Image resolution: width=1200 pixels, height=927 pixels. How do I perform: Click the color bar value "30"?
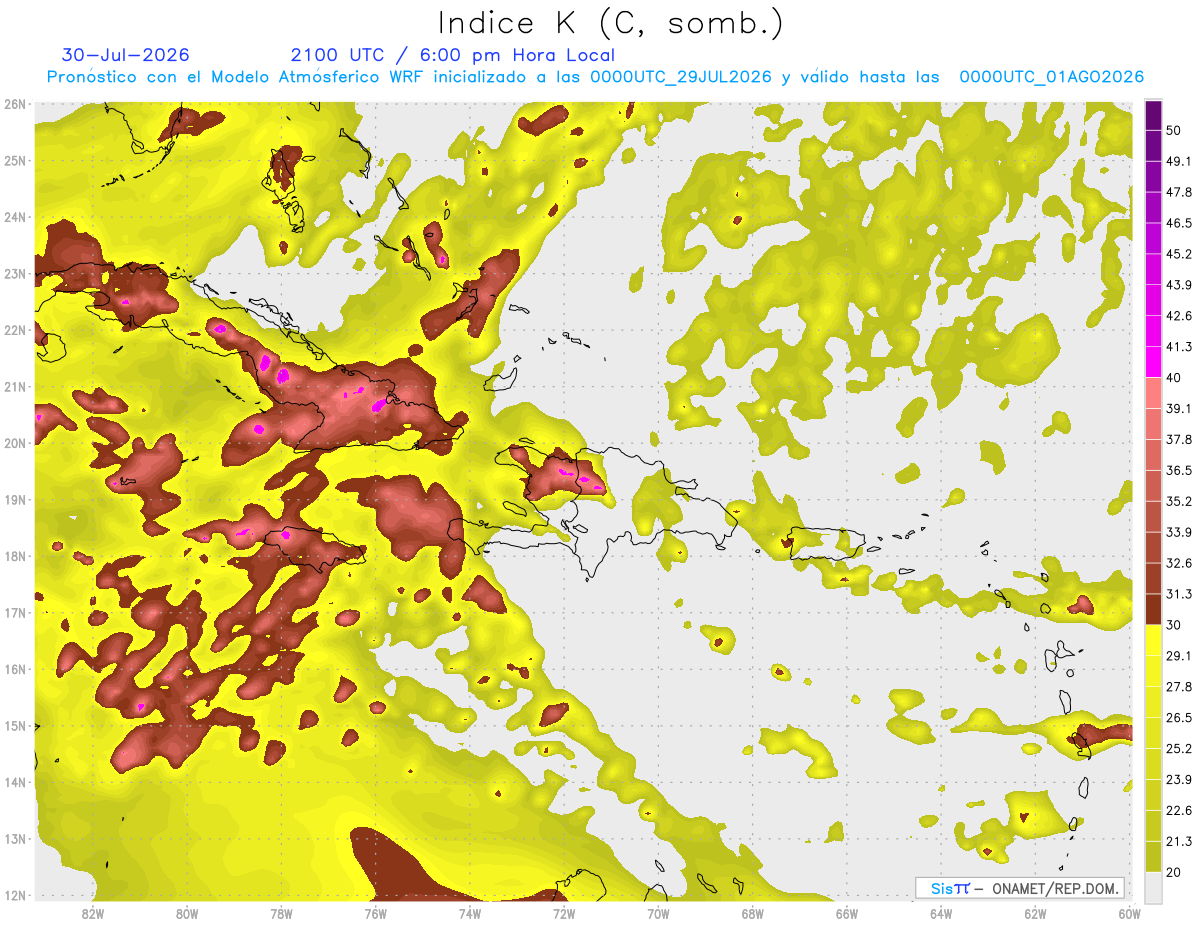[1173, 625]
